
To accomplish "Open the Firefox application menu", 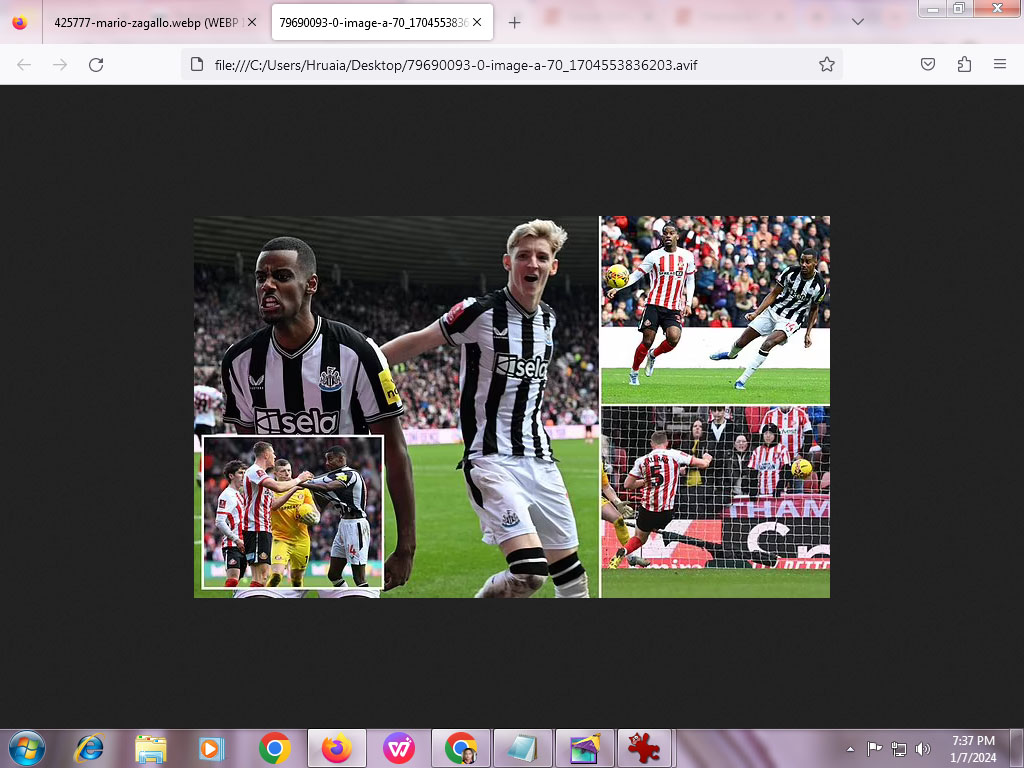I will point(999,64).
